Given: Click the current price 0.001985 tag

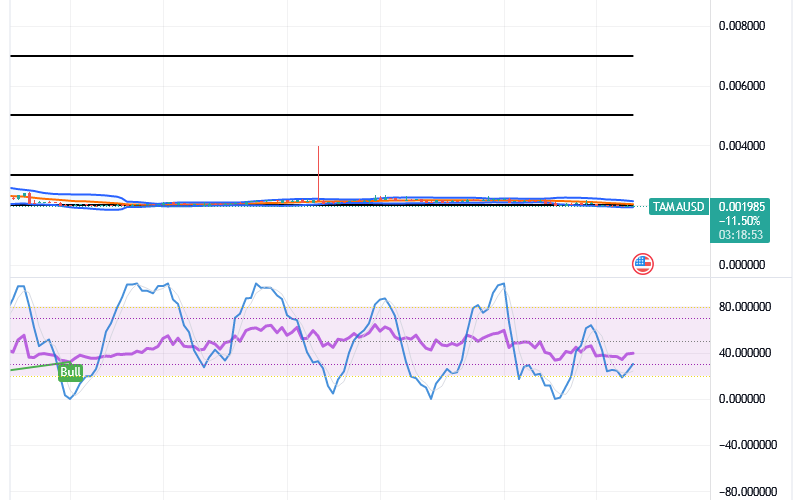Looking at the screenshot, I should point(741,207).
